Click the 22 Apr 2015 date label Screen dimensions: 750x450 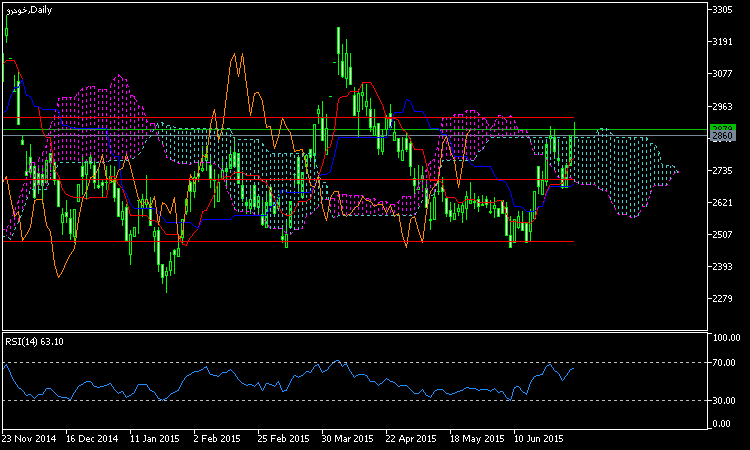tap(411, 439)
